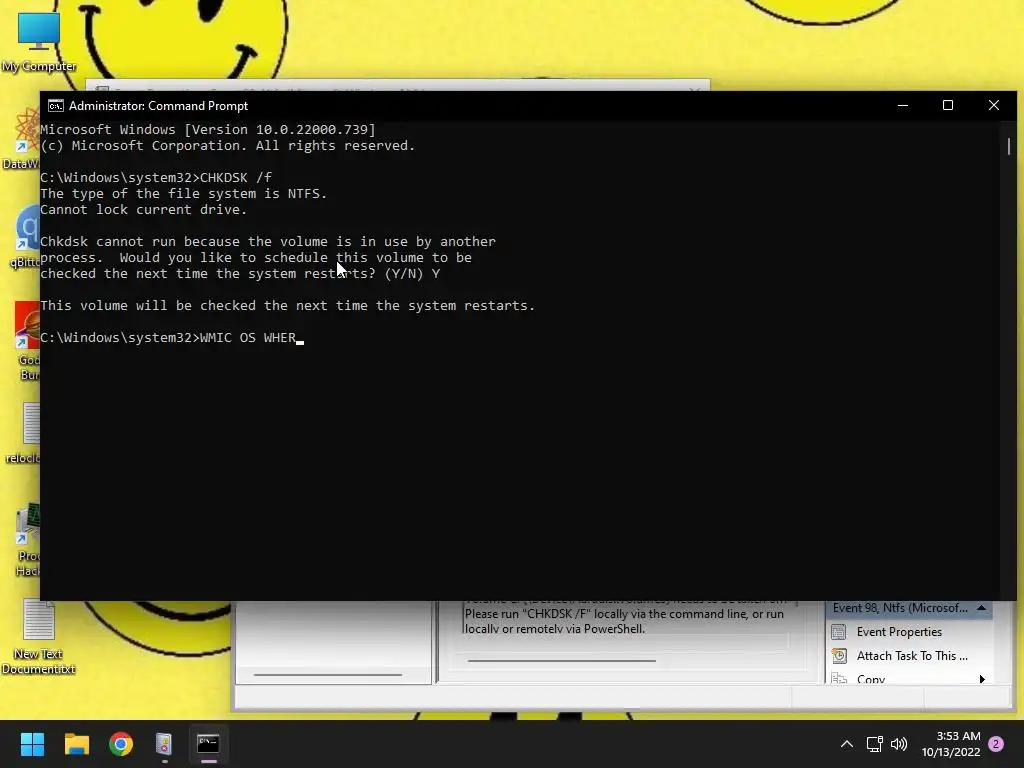Screen dimensions: 1024x768
Task: Open New Text Document.txt on the desktop
Action: (x=39, y=637)
